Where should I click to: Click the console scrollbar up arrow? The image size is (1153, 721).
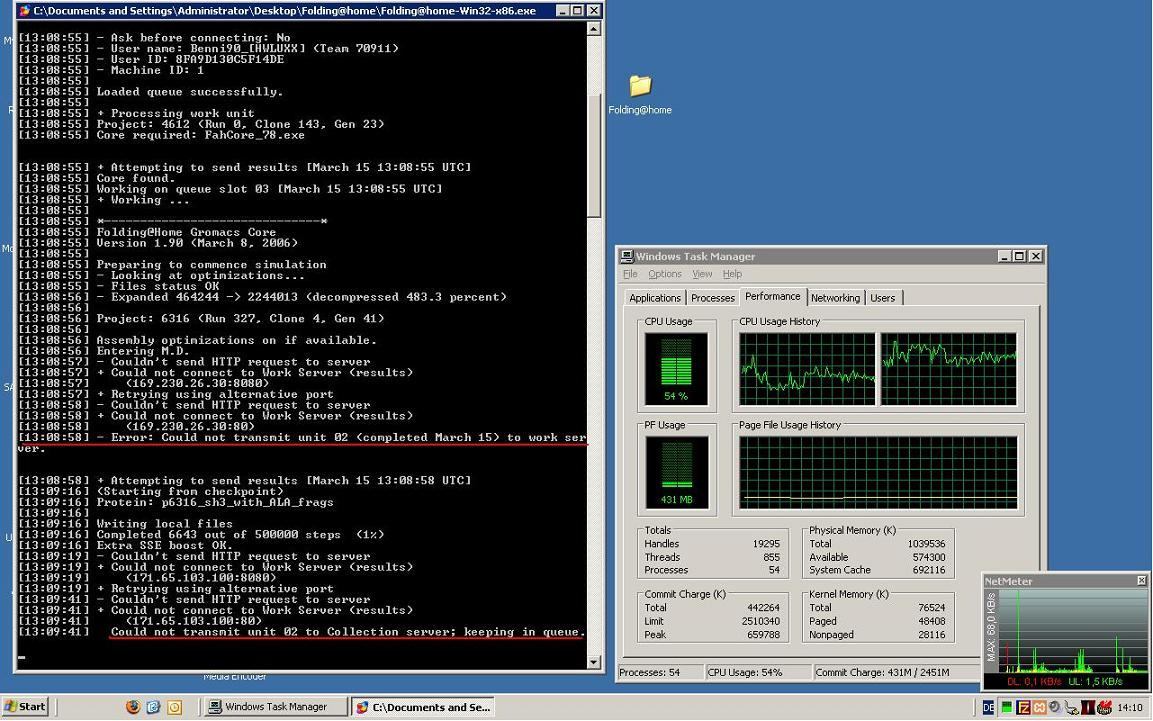pos(593,29)
